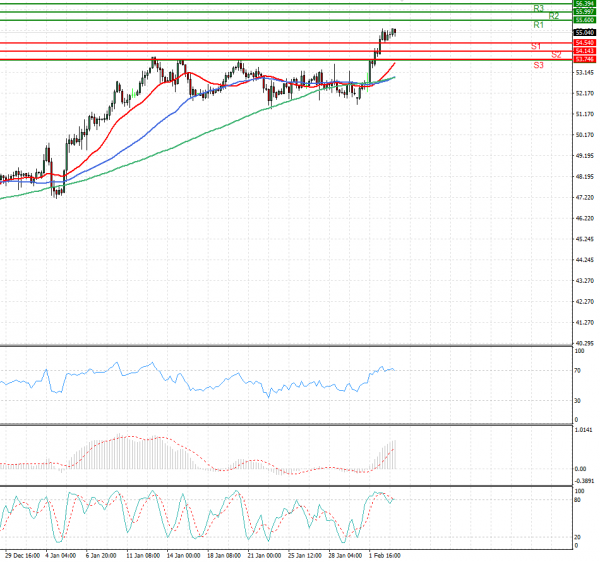Click the stochastic 80 level label

coord(577,500)
